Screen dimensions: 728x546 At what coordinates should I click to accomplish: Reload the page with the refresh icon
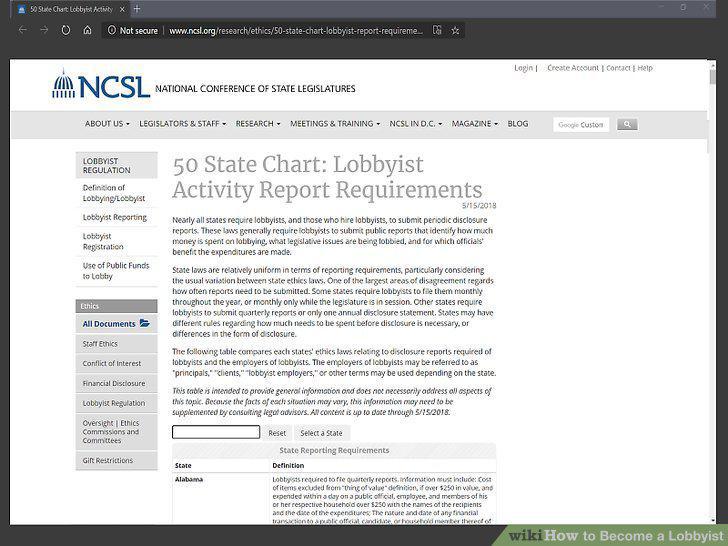(66, 30)
